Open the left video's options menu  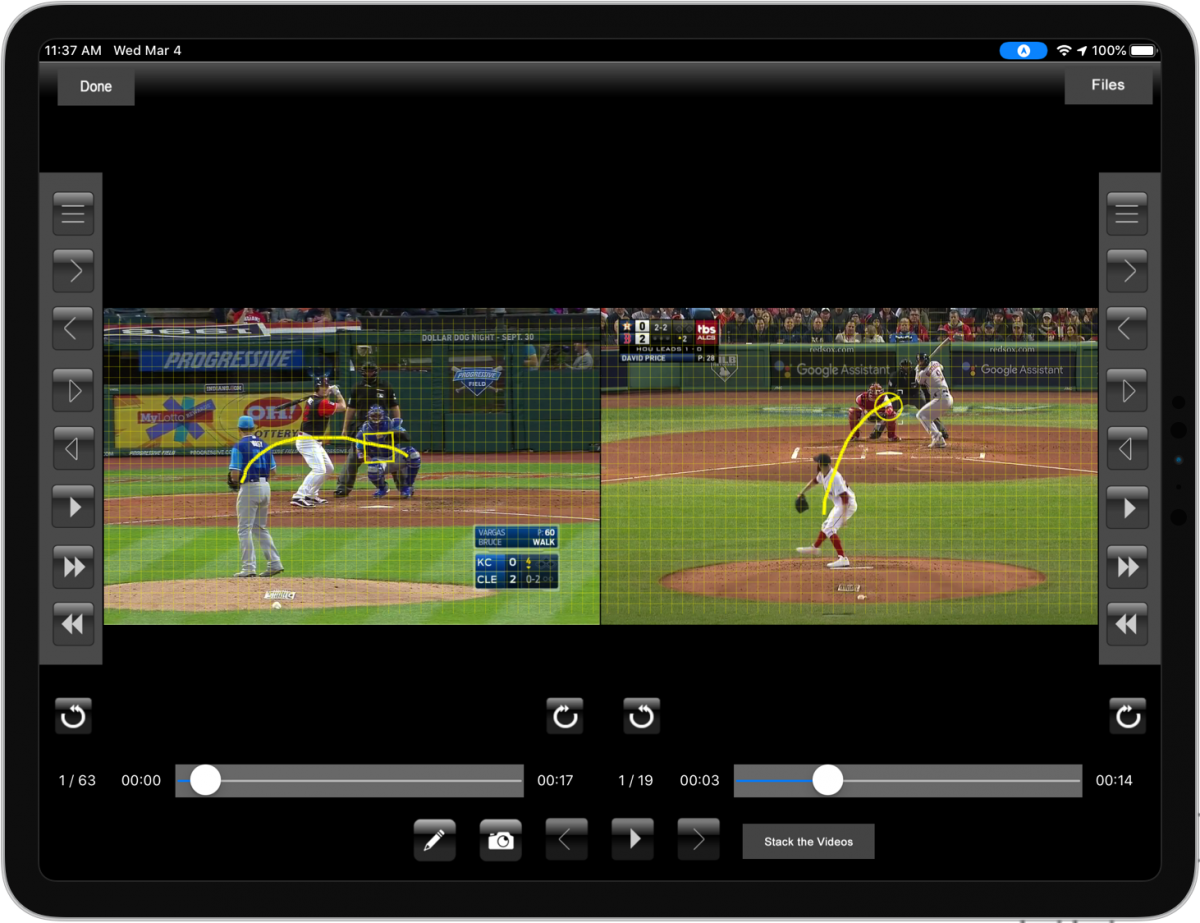[73, 212]
